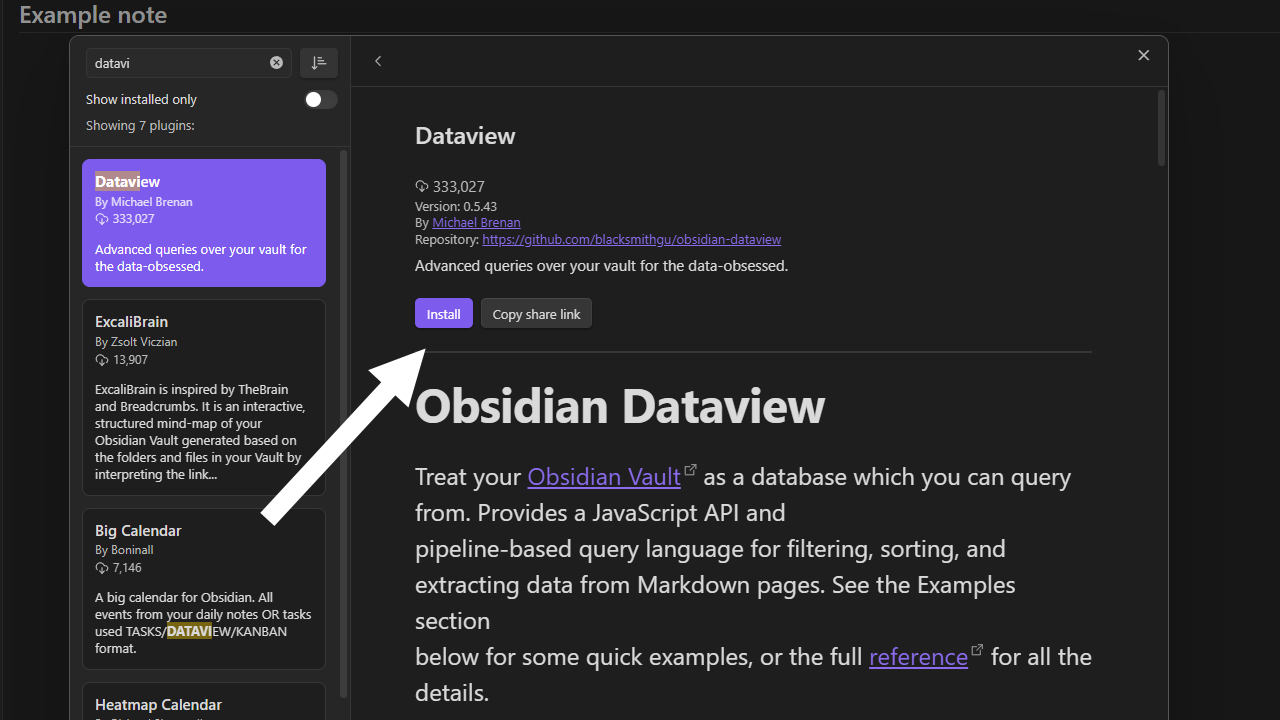Click the Copy share link button
This screenshot has height=720, width=1280.
[x=536, y=313]
